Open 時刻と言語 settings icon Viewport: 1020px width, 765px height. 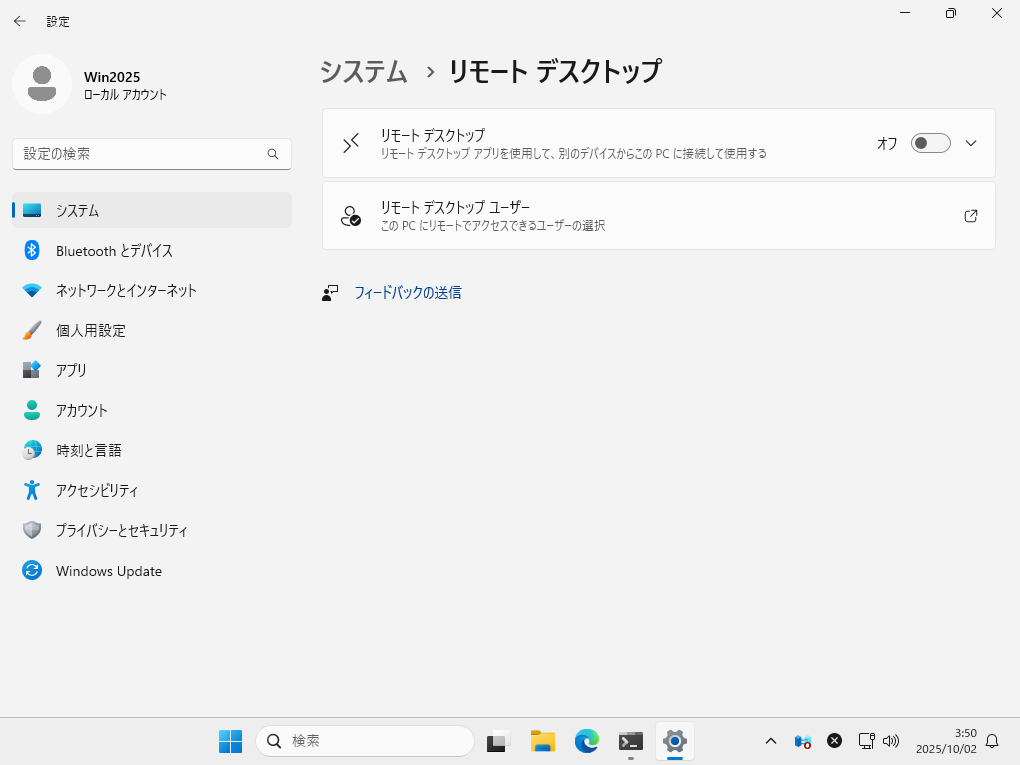(32, 450)
